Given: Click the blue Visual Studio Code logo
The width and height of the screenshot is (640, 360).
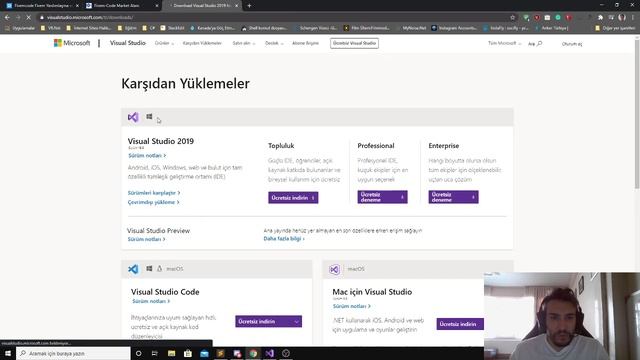Looking at the screenshot, I should (133, 269).
